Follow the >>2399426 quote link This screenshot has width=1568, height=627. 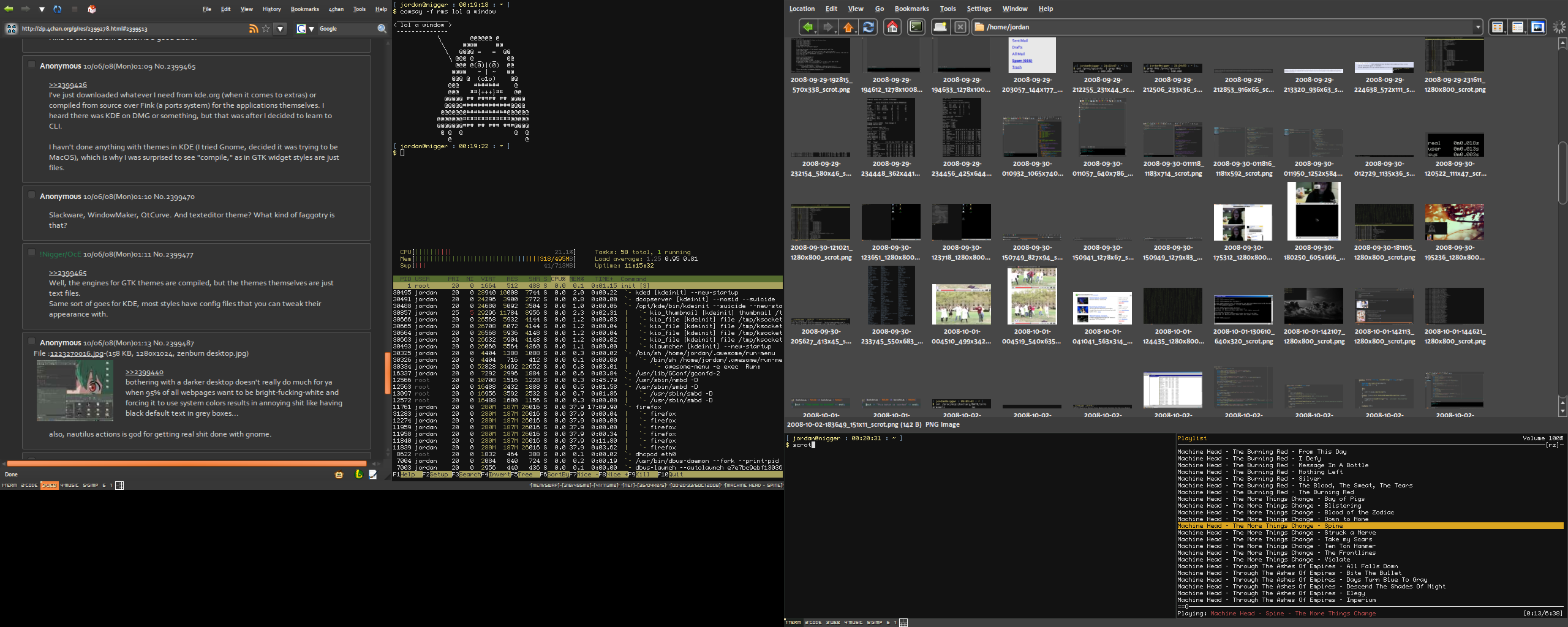click(x=68, y=85)
